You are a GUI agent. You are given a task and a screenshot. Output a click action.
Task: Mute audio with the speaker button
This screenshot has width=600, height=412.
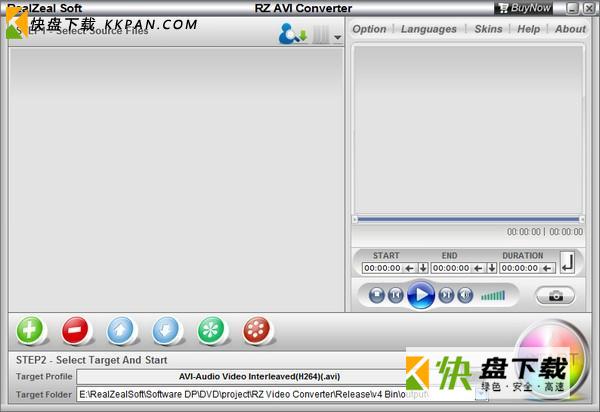tap(465, 295)
